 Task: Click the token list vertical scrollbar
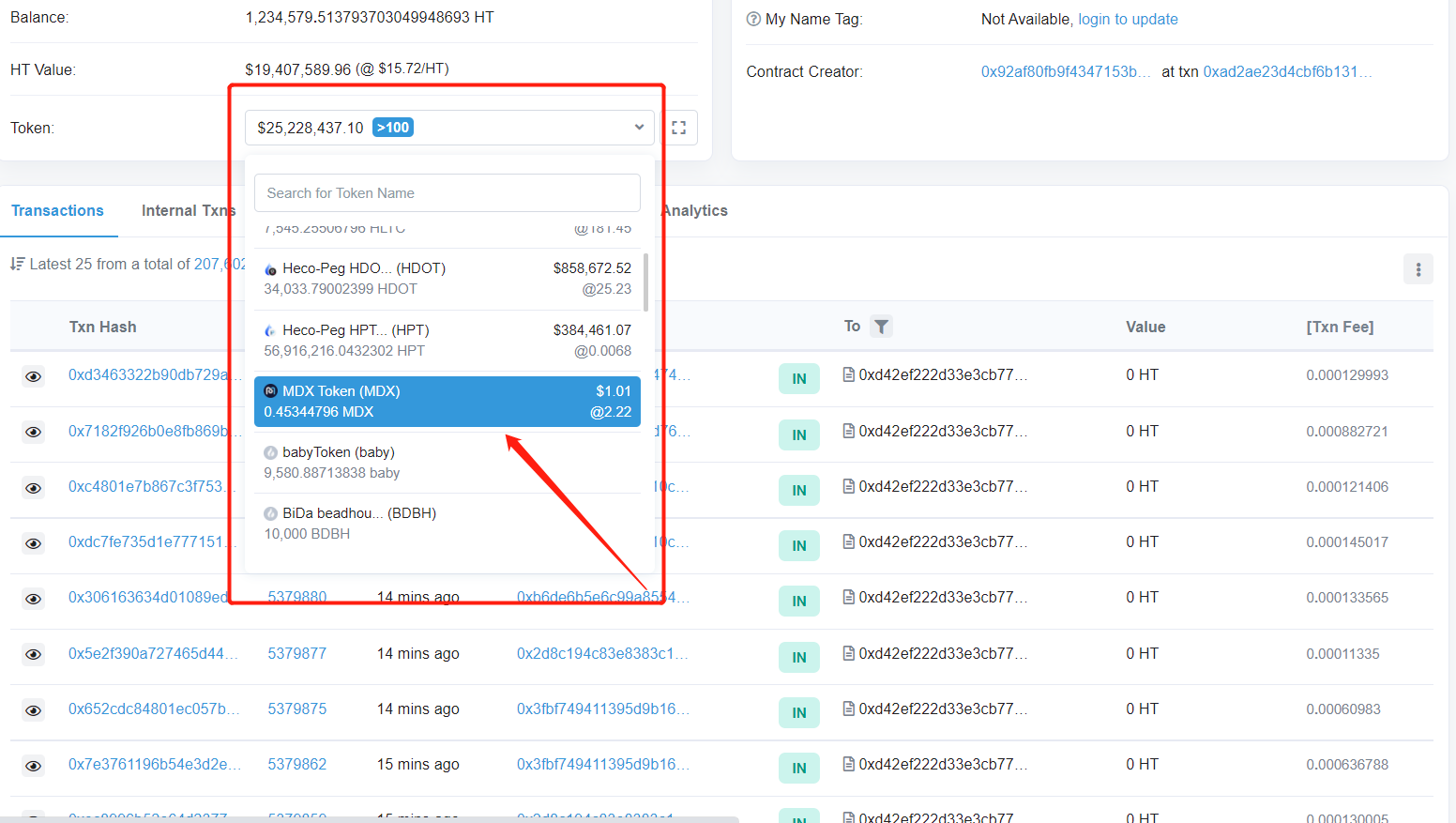(645, 282)
